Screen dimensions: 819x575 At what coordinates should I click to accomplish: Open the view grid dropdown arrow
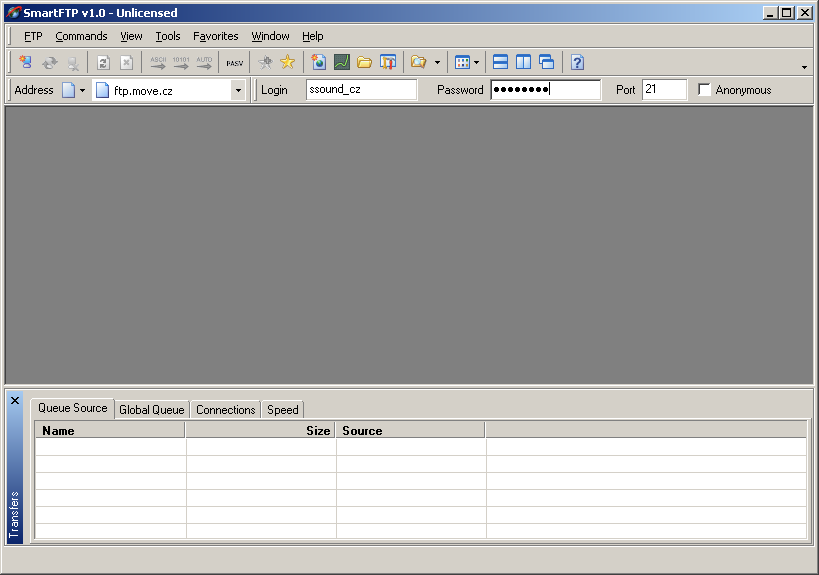tap(476, 62)
